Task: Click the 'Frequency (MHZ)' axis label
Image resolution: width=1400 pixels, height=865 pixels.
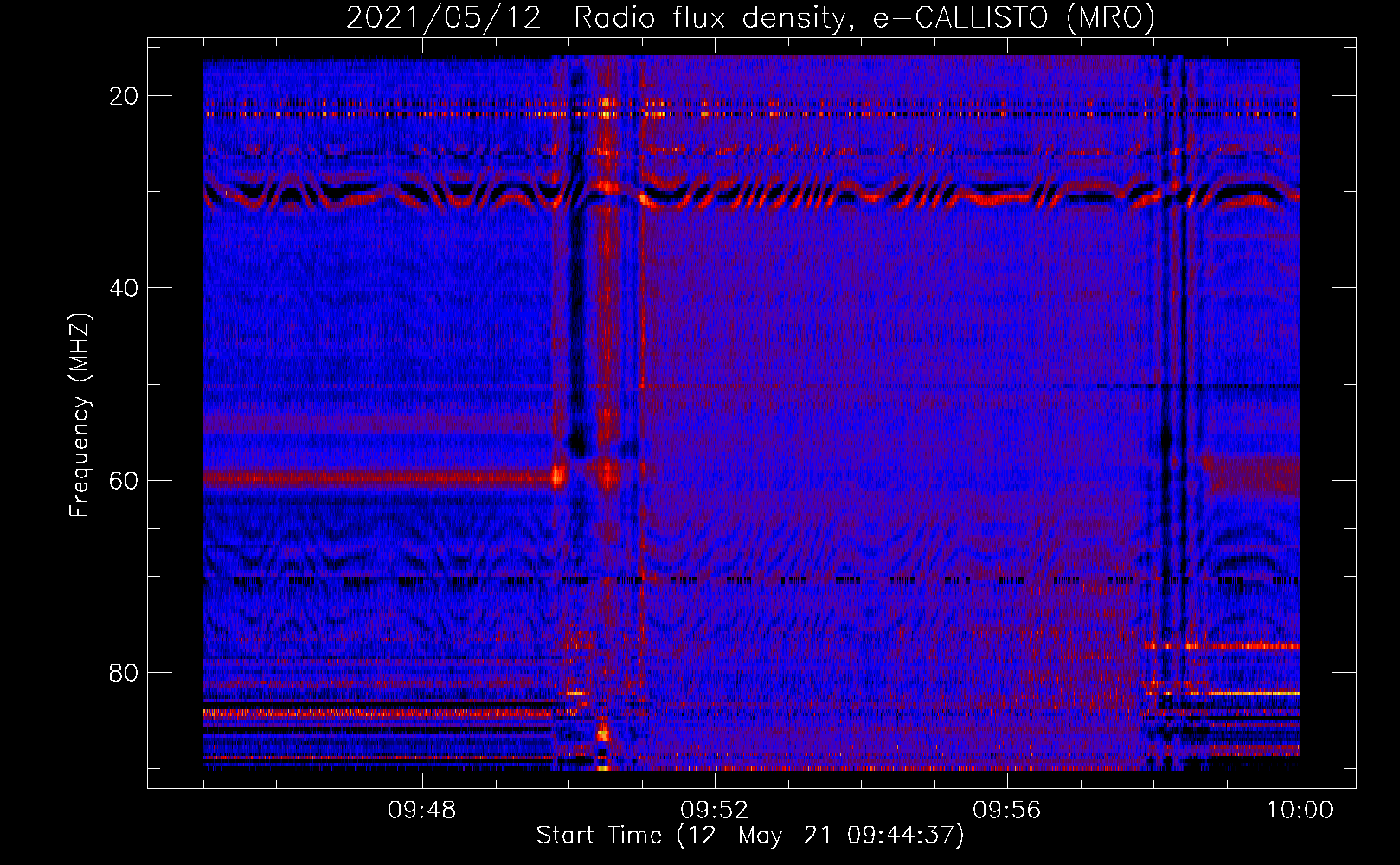Action: 80,416
